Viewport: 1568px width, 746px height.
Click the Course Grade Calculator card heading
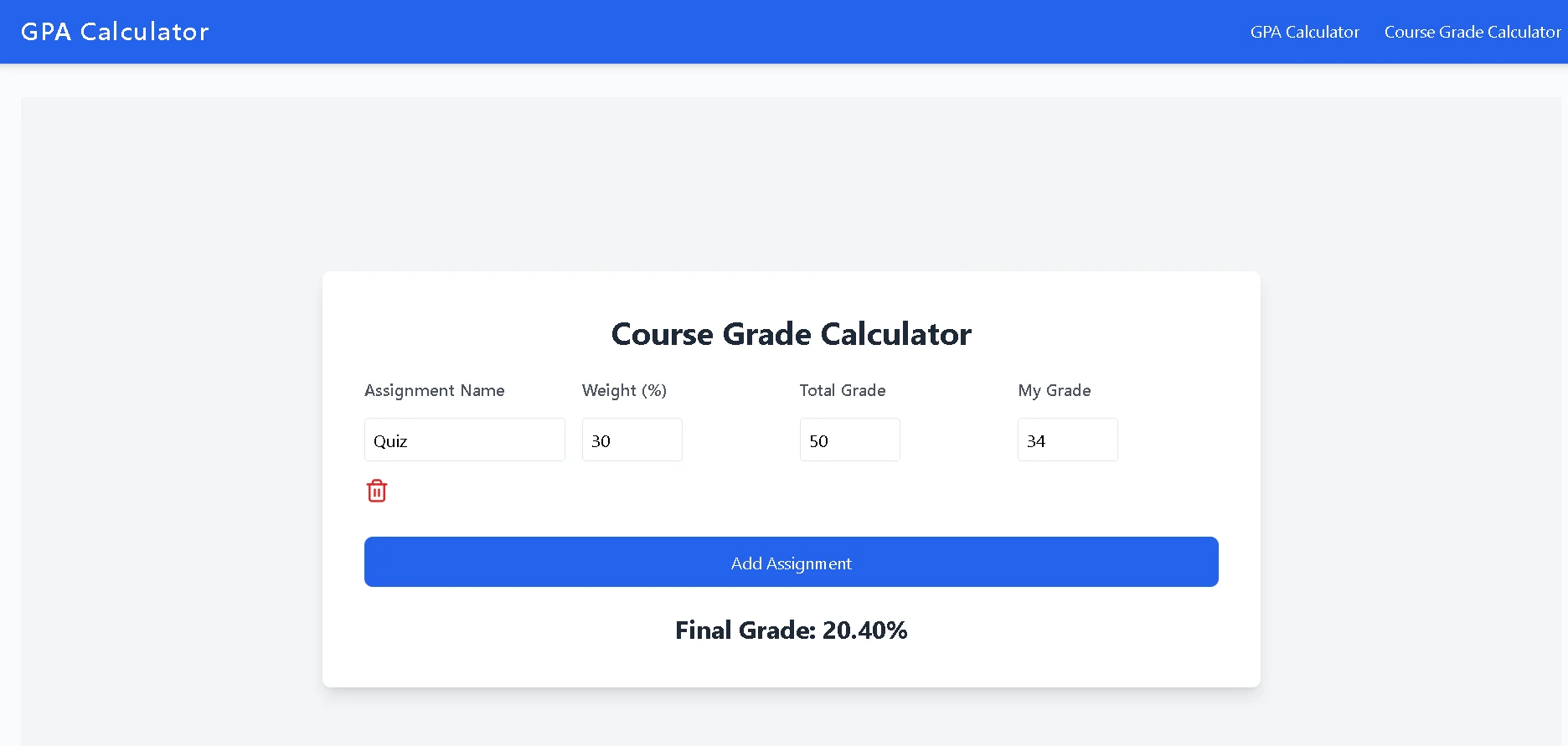791,334
